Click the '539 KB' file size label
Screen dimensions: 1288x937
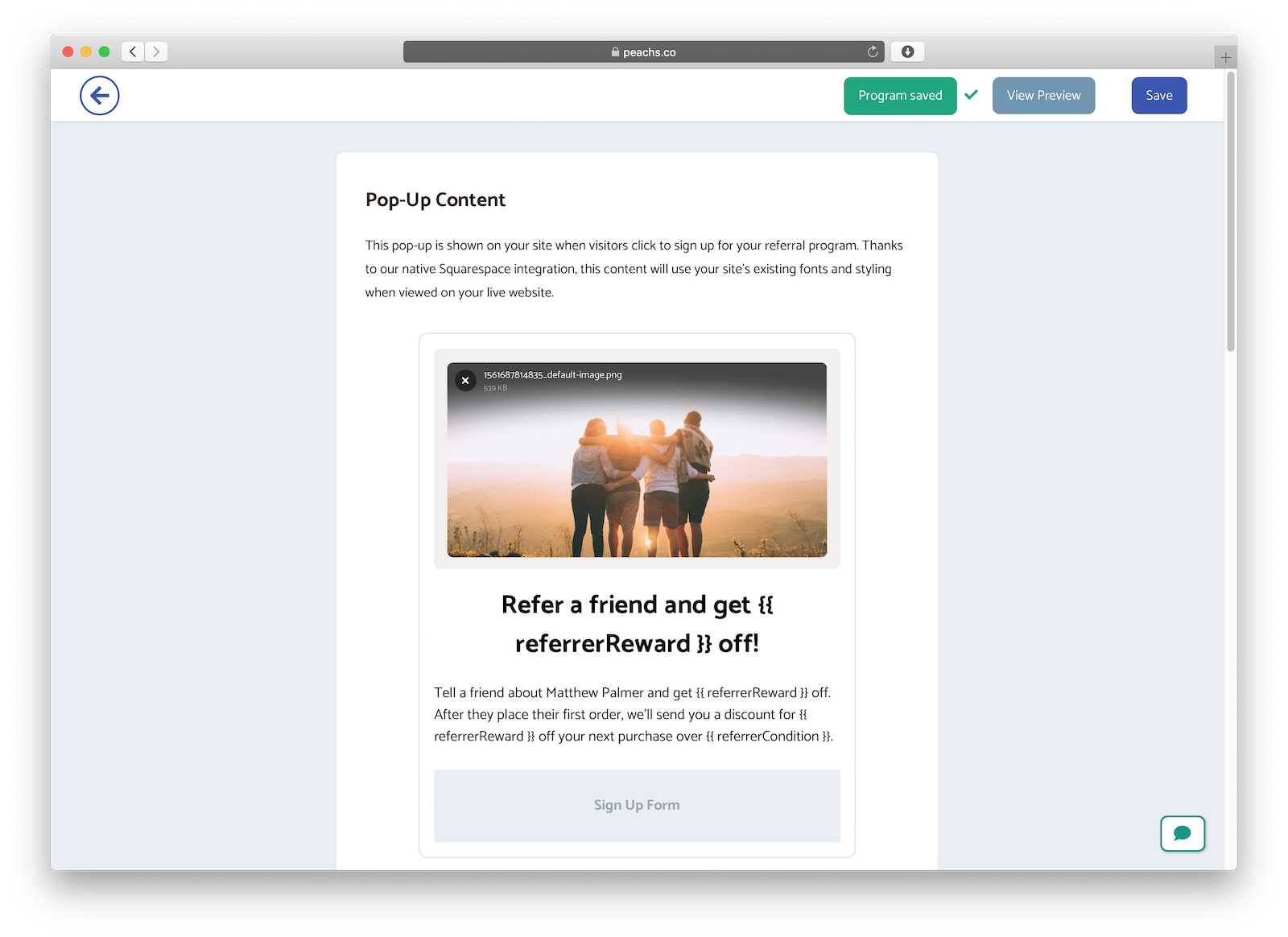click(x=495, y=388)
